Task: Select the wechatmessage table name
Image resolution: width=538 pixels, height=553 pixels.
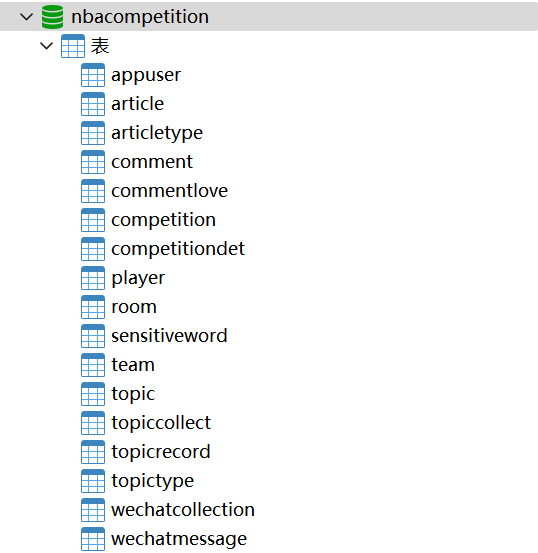Action: point(179,540)
